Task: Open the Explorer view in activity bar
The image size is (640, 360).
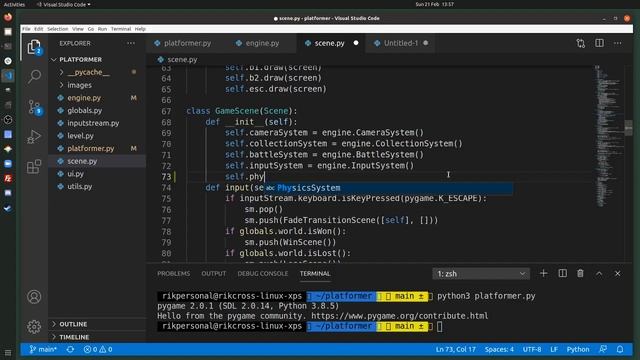Action: [34, 47]
